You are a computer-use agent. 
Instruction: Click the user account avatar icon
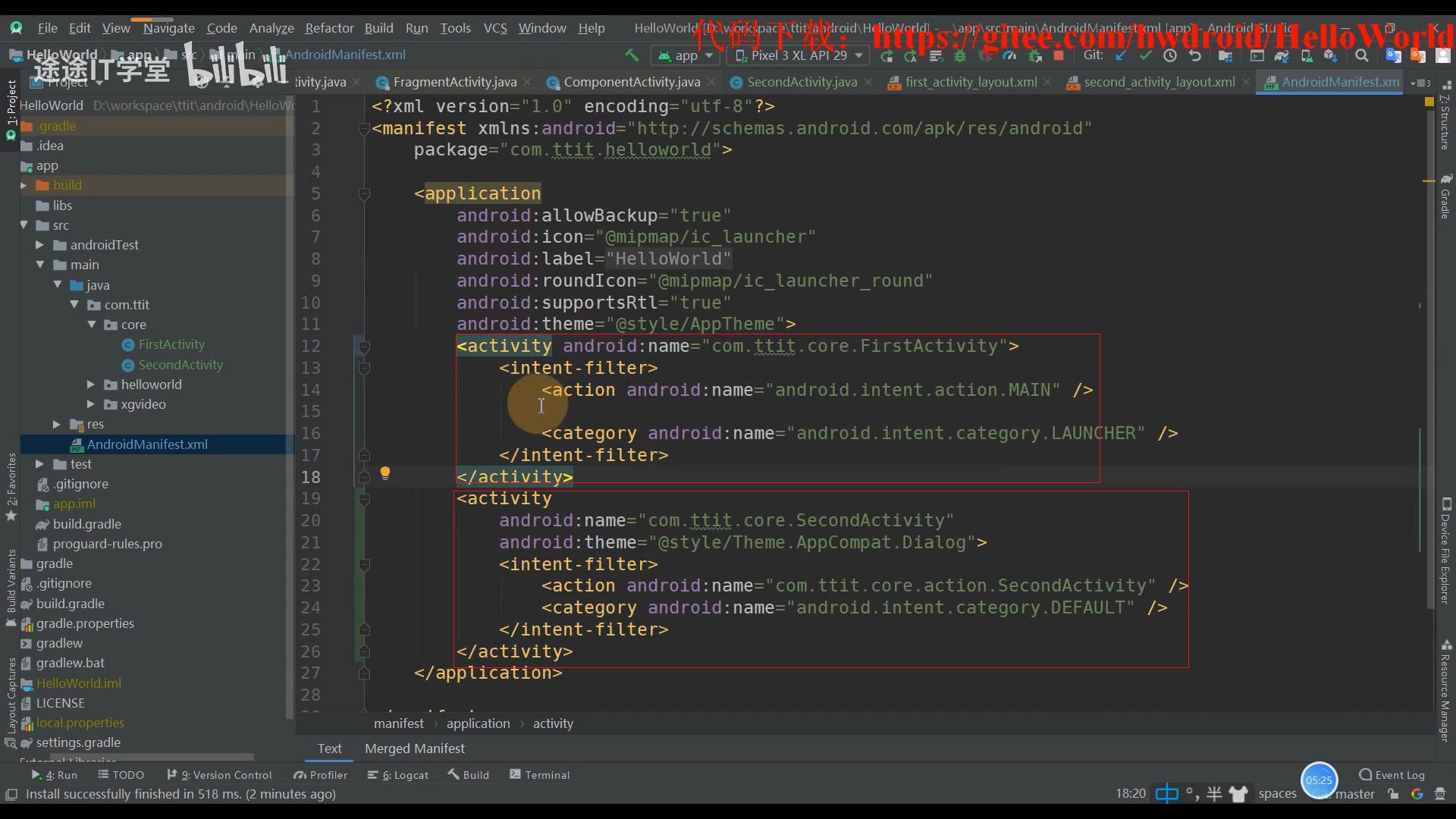point(1443,55)
